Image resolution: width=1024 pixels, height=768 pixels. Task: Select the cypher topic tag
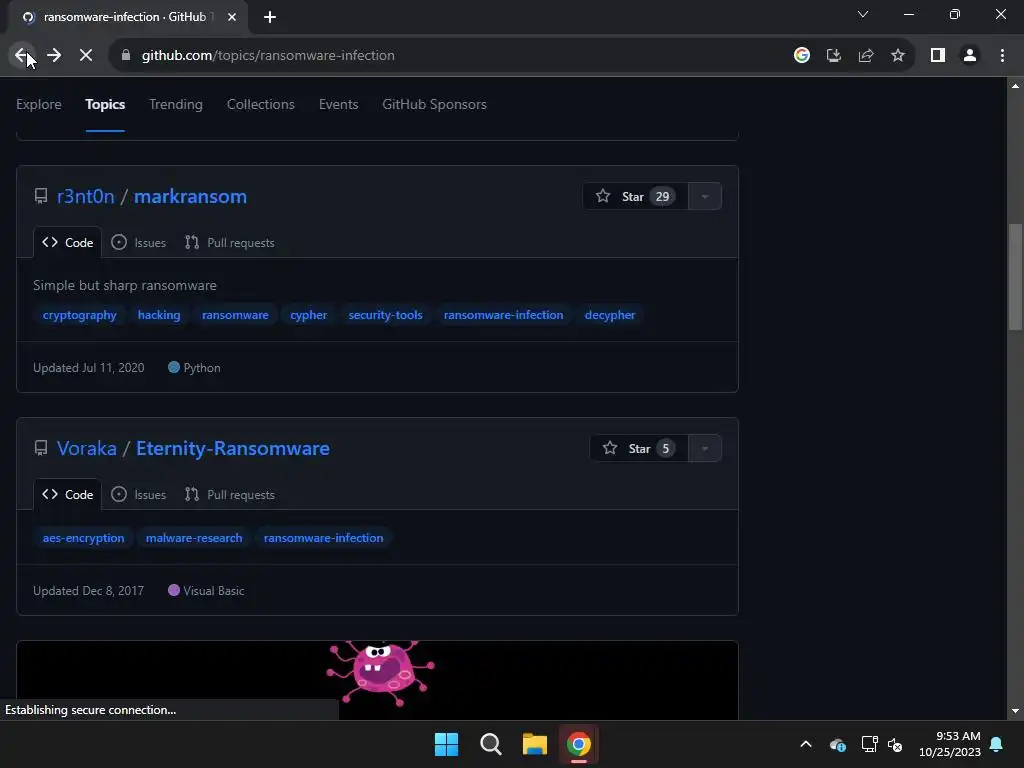[x=308, y=315]
